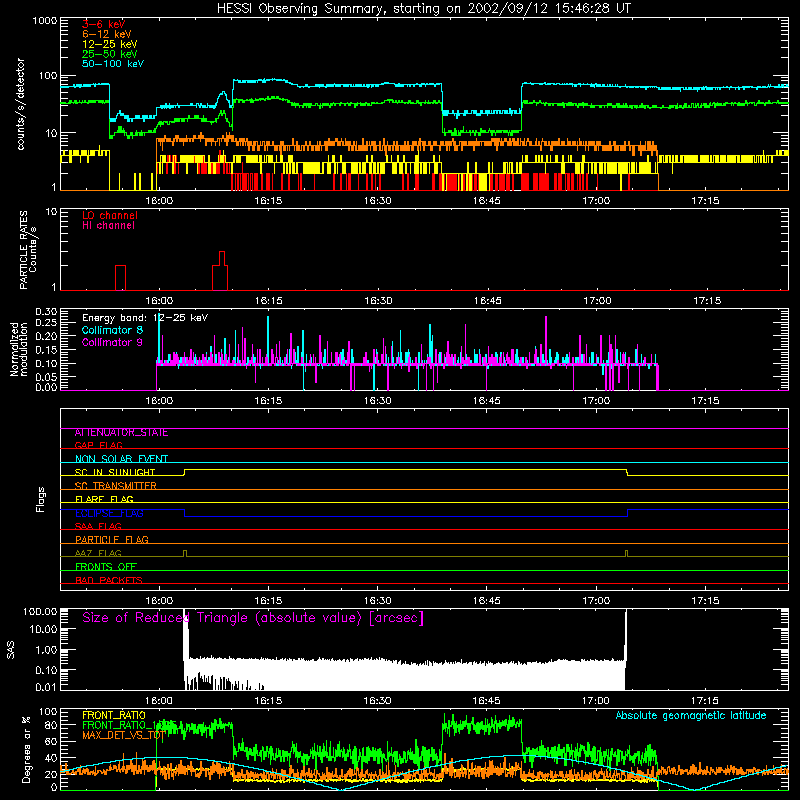Viewport: 800px width, 800px height.
Task: Click the counts/s/detector axis label
Action: tap(20, 104)
